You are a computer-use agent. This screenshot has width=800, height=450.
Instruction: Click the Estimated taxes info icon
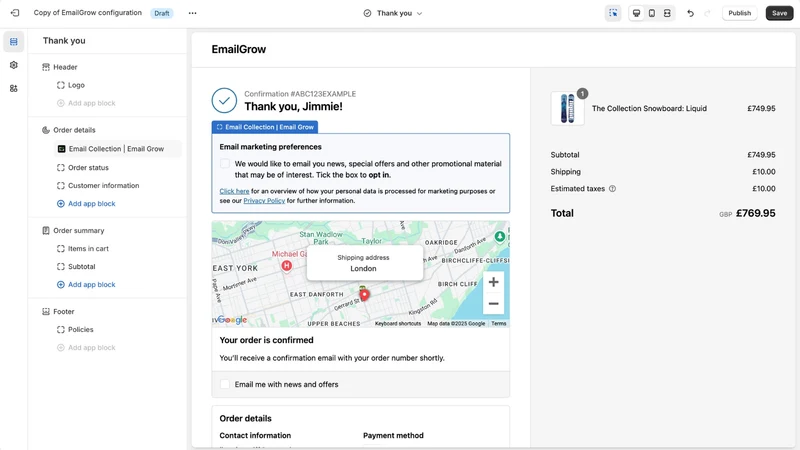pos(612,189)
